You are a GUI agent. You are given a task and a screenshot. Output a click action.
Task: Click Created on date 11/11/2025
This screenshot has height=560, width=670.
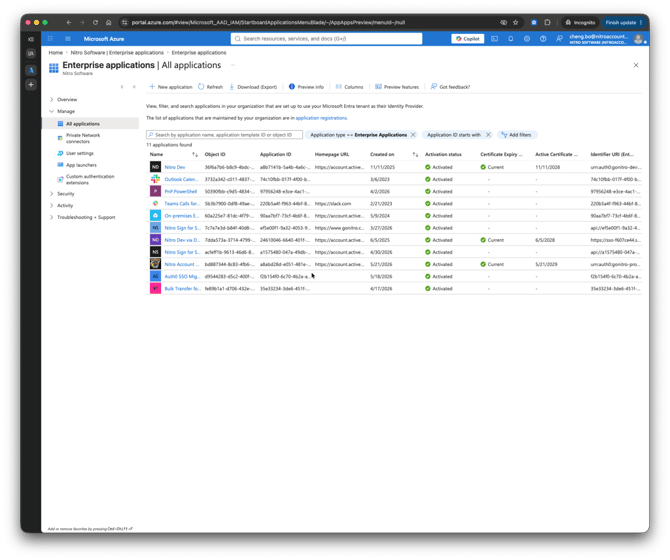(382, 167)
